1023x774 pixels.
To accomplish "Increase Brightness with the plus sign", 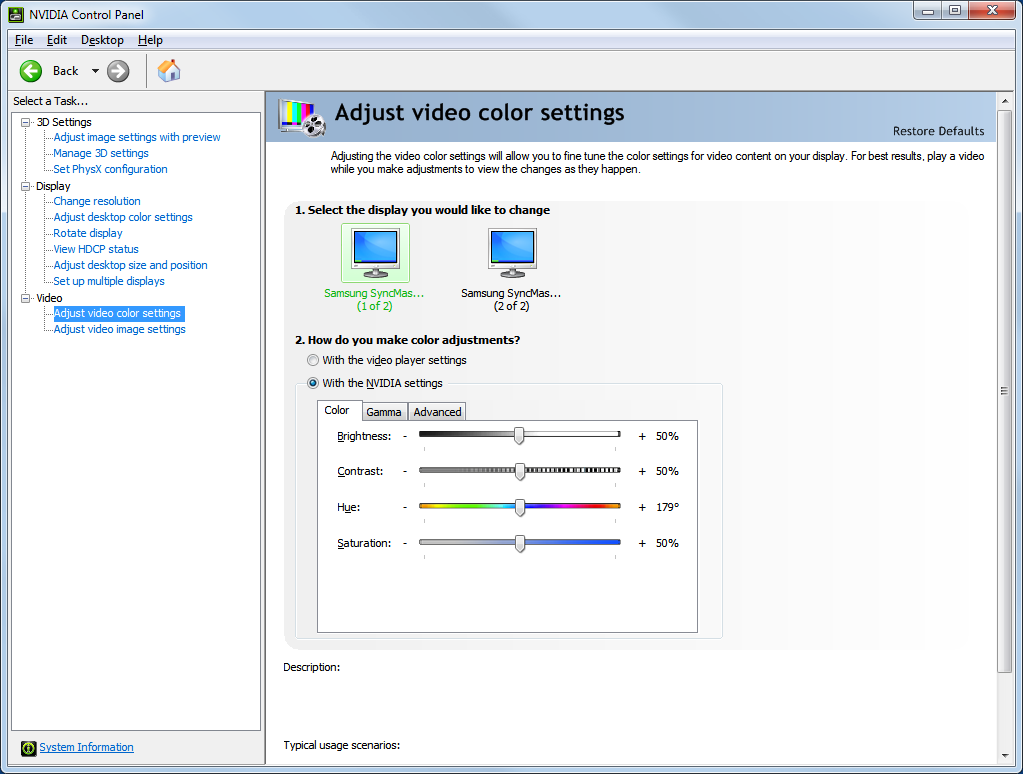I will coord(642,436).
